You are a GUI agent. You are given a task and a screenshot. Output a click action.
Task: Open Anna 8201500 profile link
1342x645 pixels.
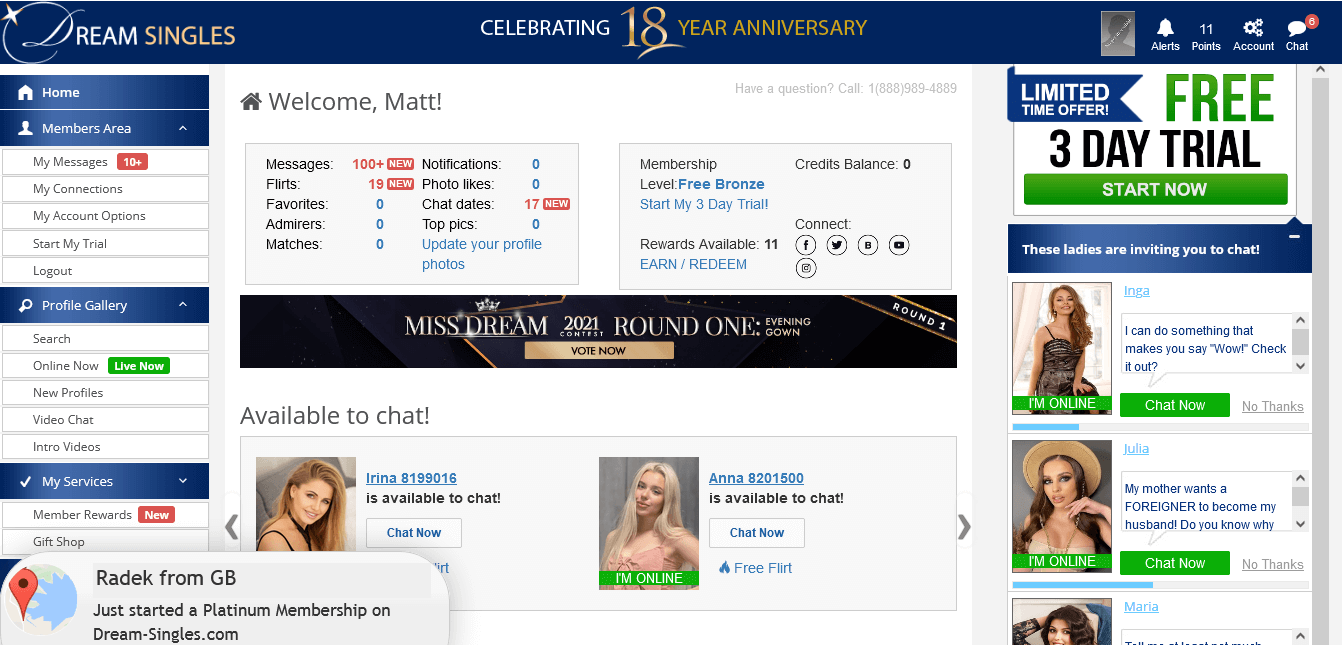point(756,478)
